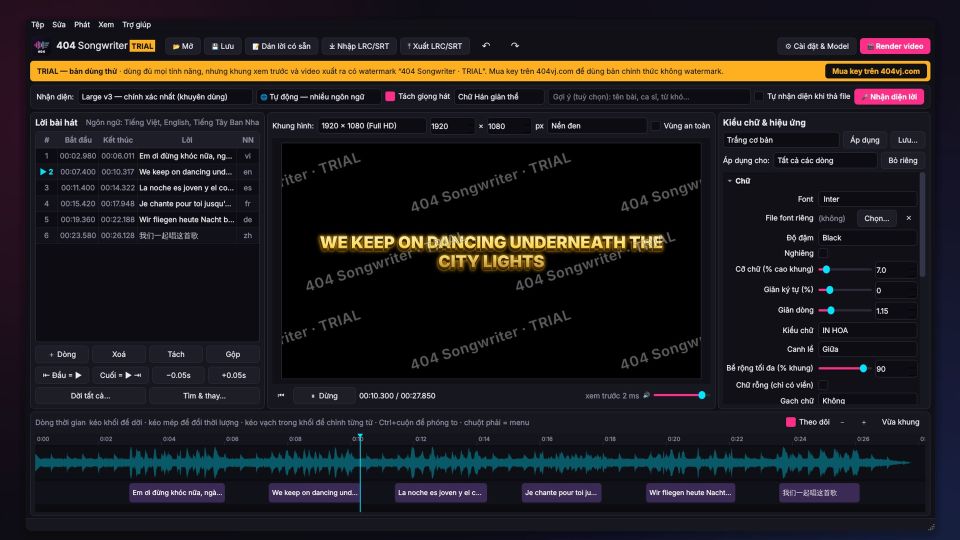
Task: Add a lyric line with + Dòng
Action: click(62, 354)
